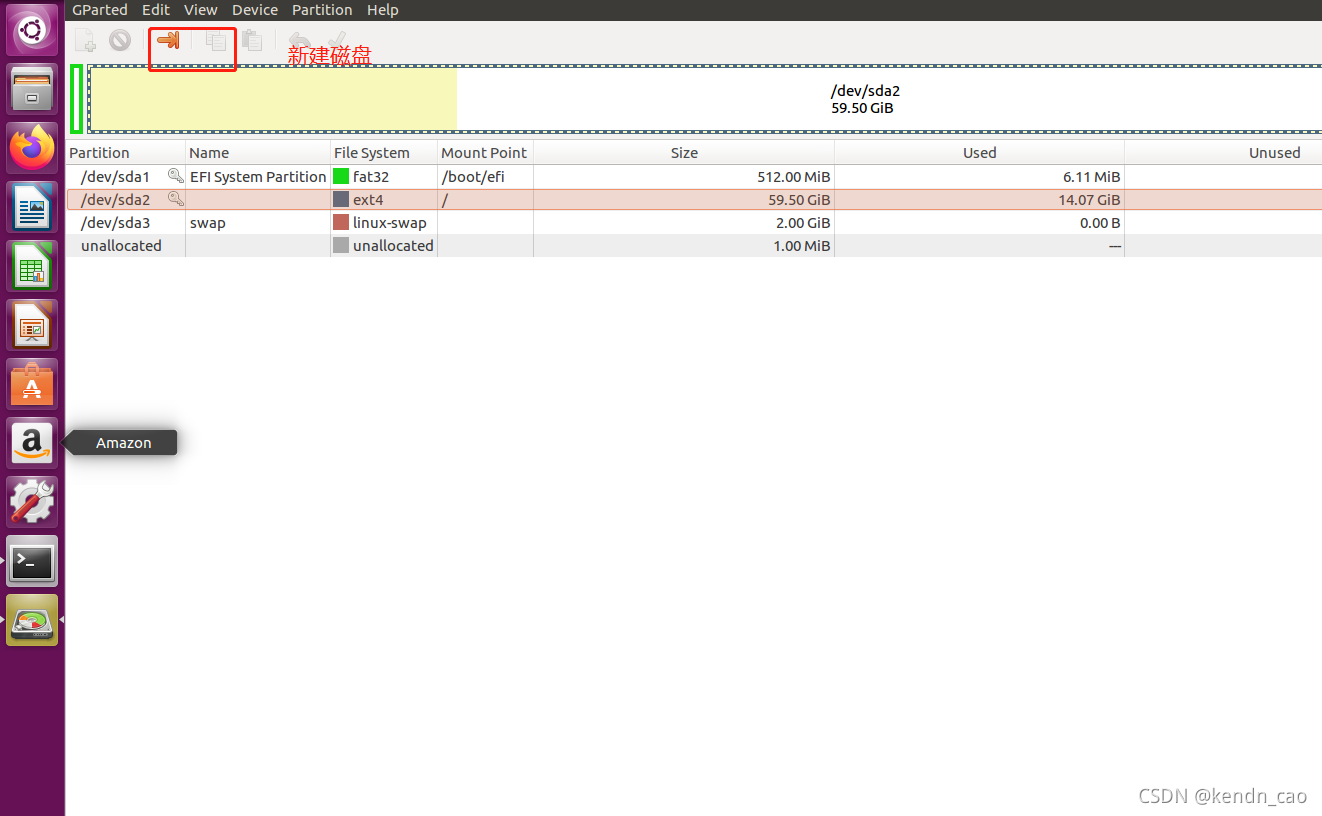The height and width of the screenshot is (816, 1322).
Task: Click the "fat32" file system text
Action: click(371, 176)
